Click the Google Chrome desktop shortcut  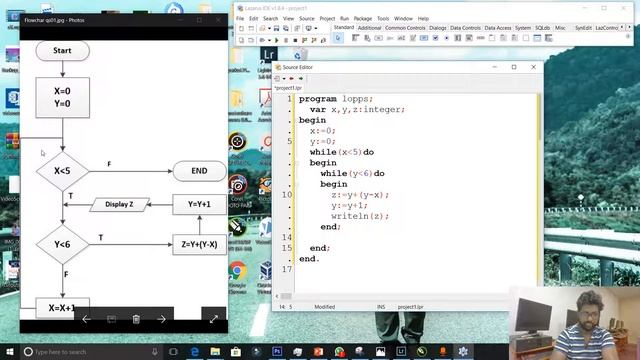pos(238,278)
